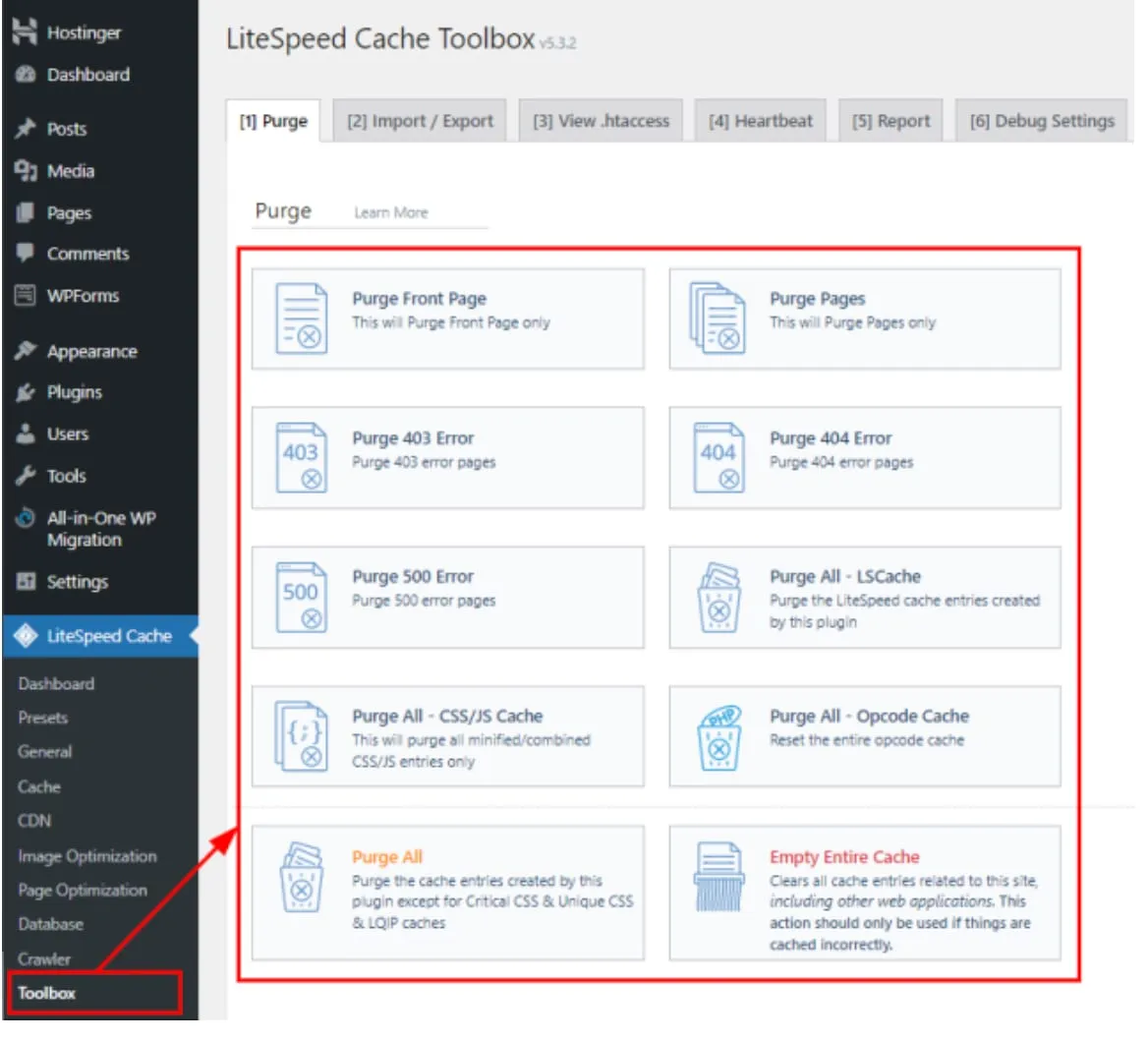1148x1042 pixels.
Task: Click the Purge 403 Error title
Action: click(413, 437)
